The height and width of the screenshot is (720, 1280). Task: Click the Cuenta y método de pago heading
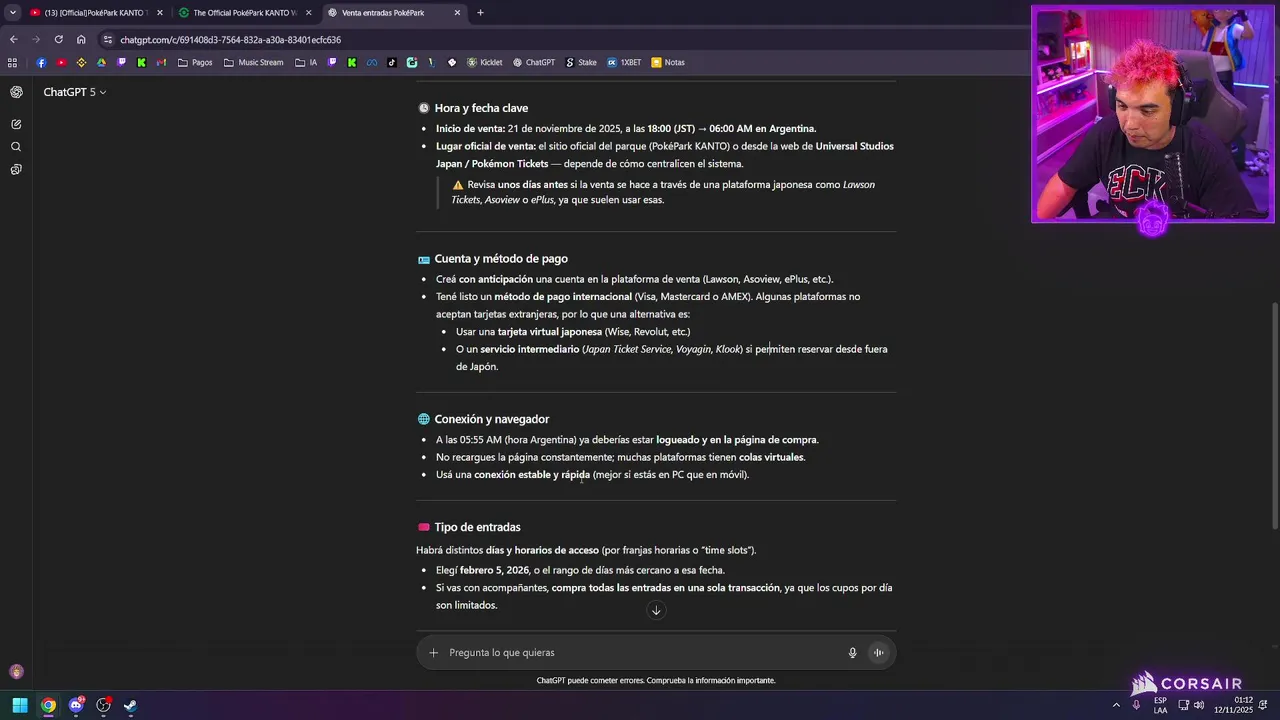coord(501,259)
